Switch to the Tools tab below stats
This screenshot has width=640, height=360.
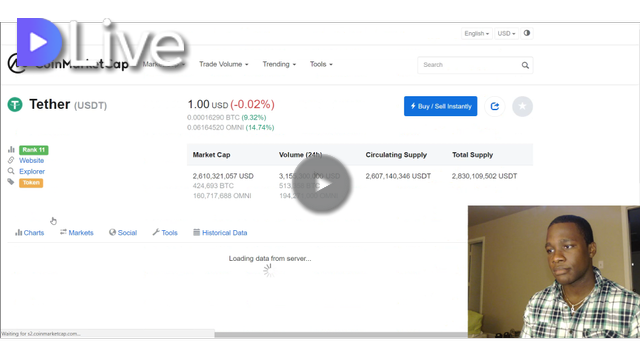(165, 233)
